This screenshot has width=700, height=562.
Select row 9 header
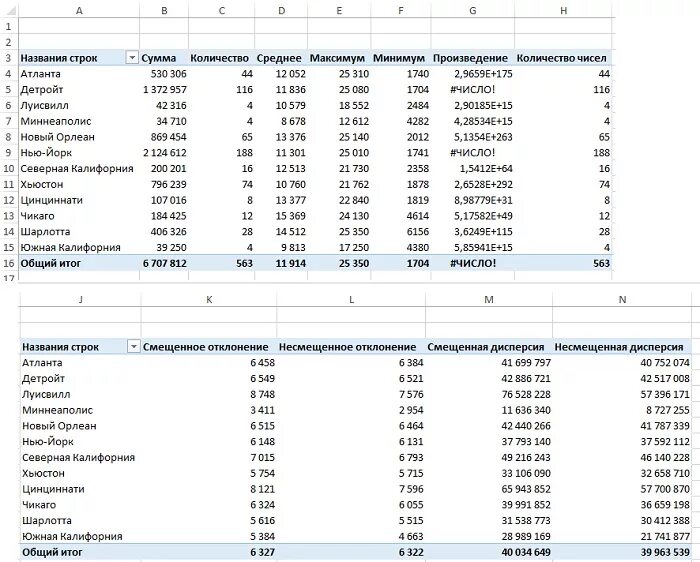click(8, 153)
